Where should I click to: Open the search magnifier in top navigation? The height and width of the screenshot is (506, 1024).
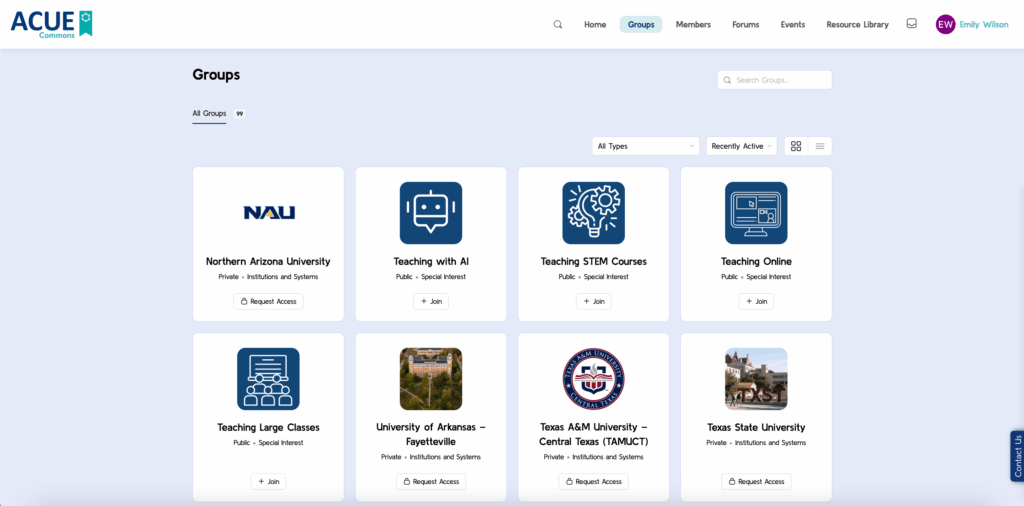[x=558, y=24]
